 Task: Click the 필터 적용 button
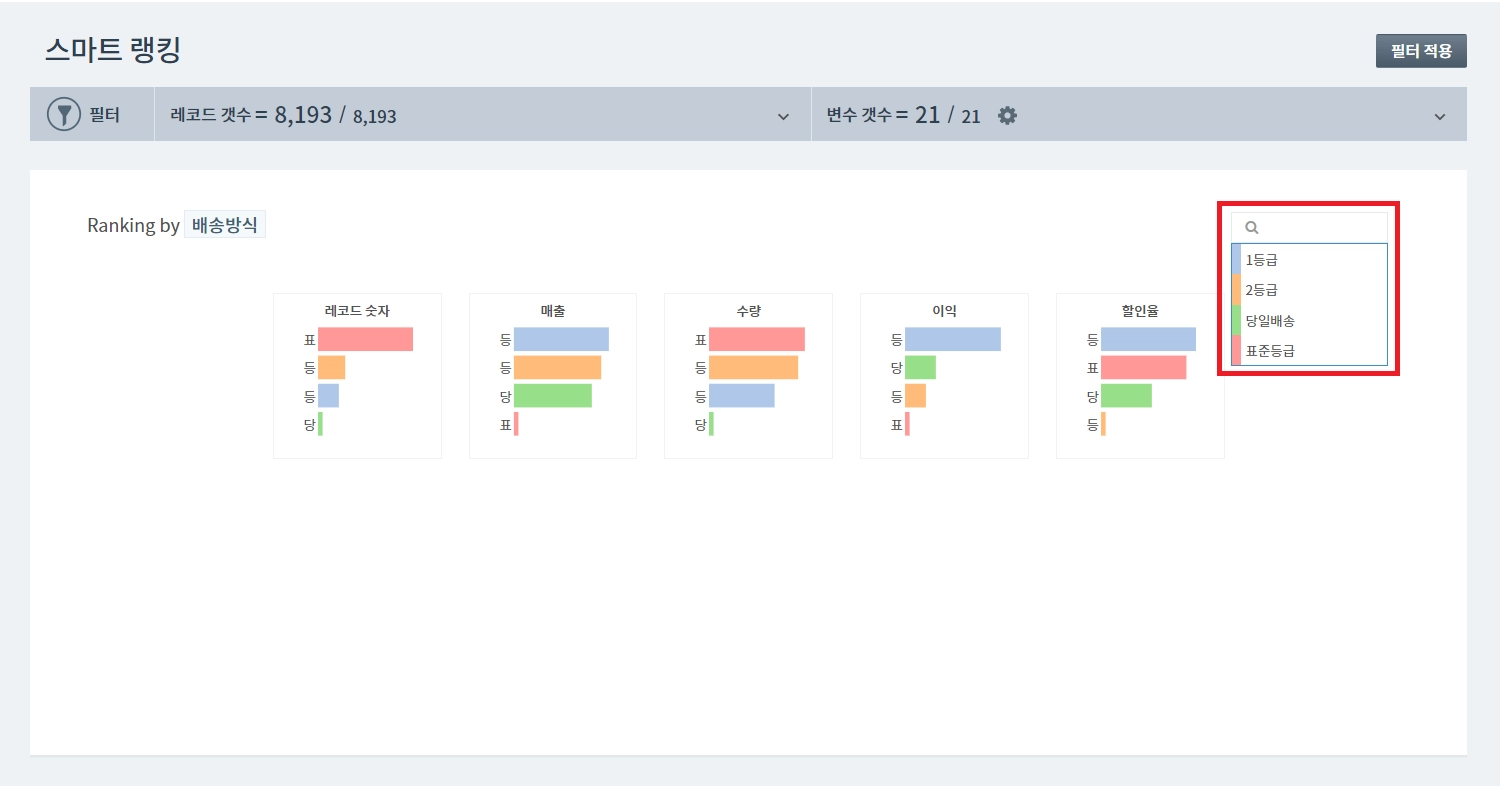[x=1421, y=51]
